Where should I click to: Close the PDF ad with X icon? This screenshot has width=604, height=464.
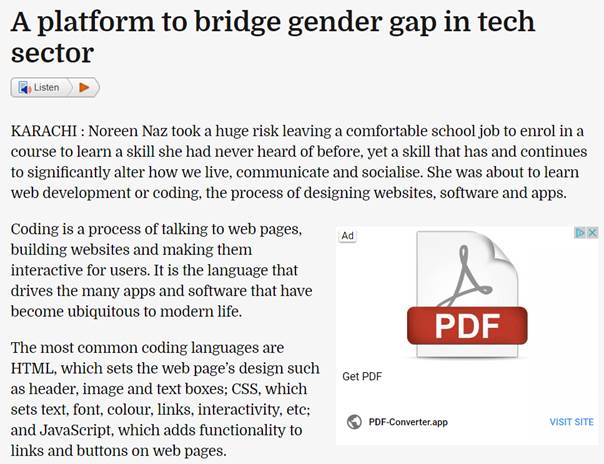click(x=593, y=233)
